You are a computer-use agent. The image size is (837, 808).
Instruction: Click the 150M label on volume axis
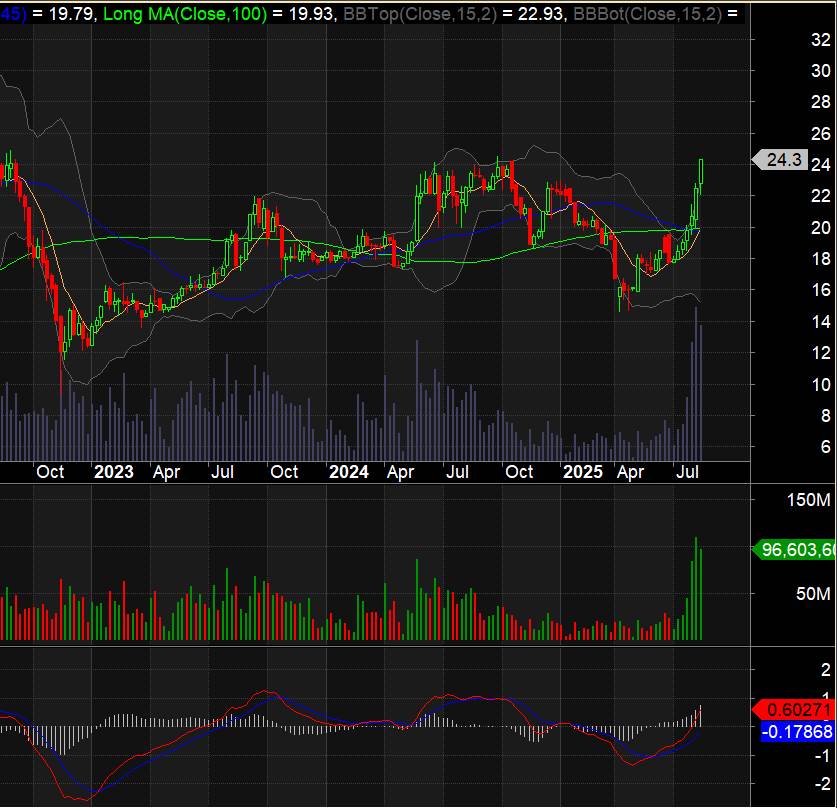(x=807, y=500)
